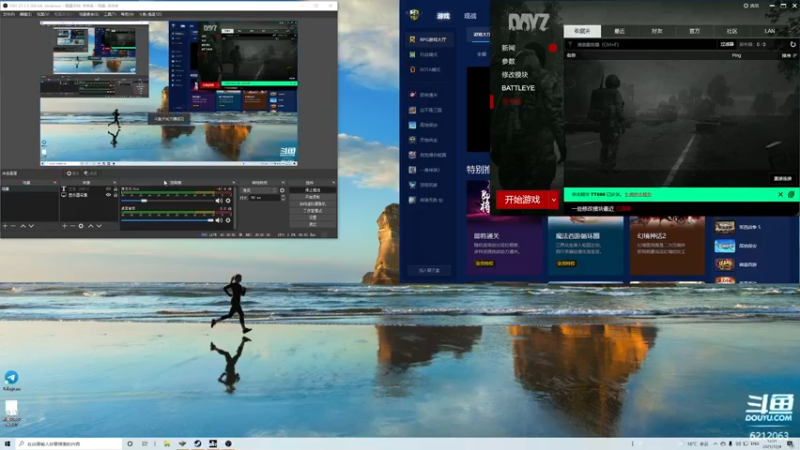Toggle lock of the text source in OBS
This screenshot has height=450, width=800.
coord(115,189)
